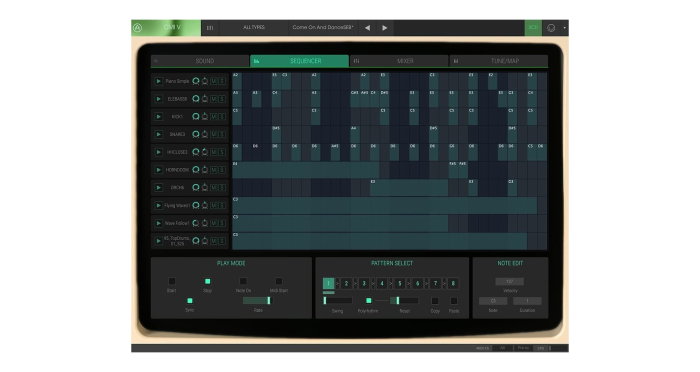
Task: Enable the Start play mode checkbox
Action: click(x=172, y=281)
